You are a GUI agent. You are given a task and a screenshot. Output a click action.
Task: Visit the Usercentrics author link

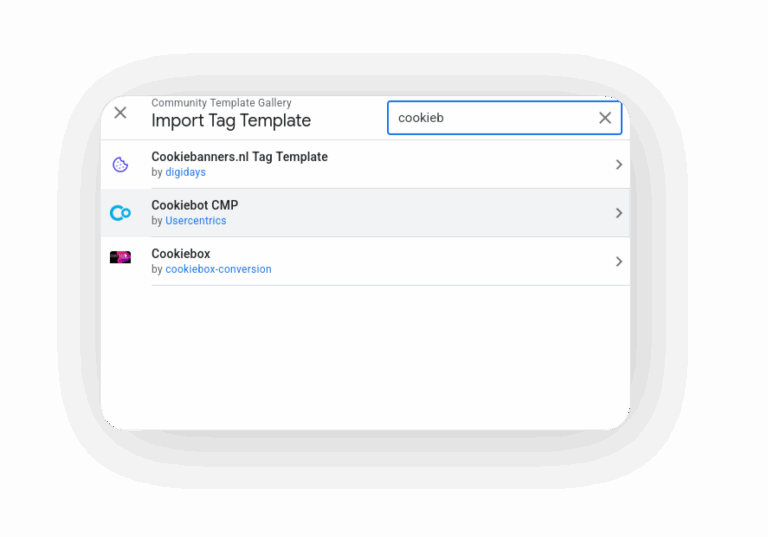tap(195, 220)
